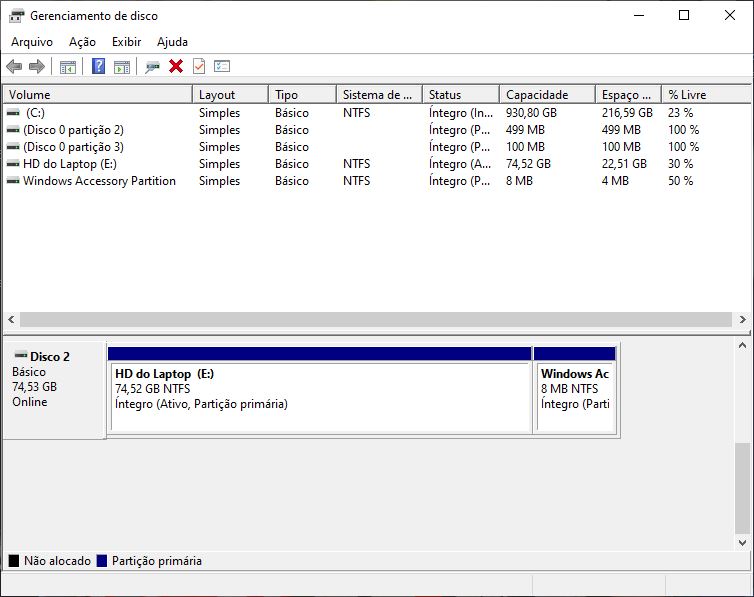Sort by the Espaço... column header
The image size is (754, 597).
pyautogui.click(x=628, y=94)
